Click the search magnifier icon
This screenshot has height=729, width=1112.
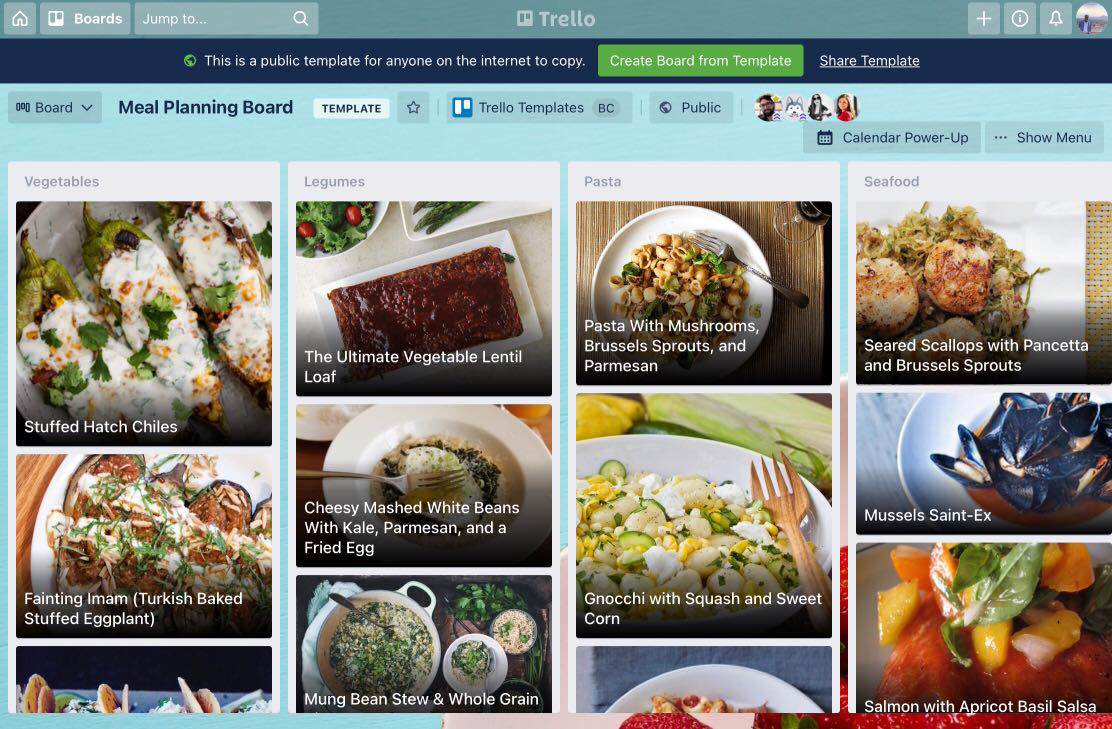tap(301, 18)
